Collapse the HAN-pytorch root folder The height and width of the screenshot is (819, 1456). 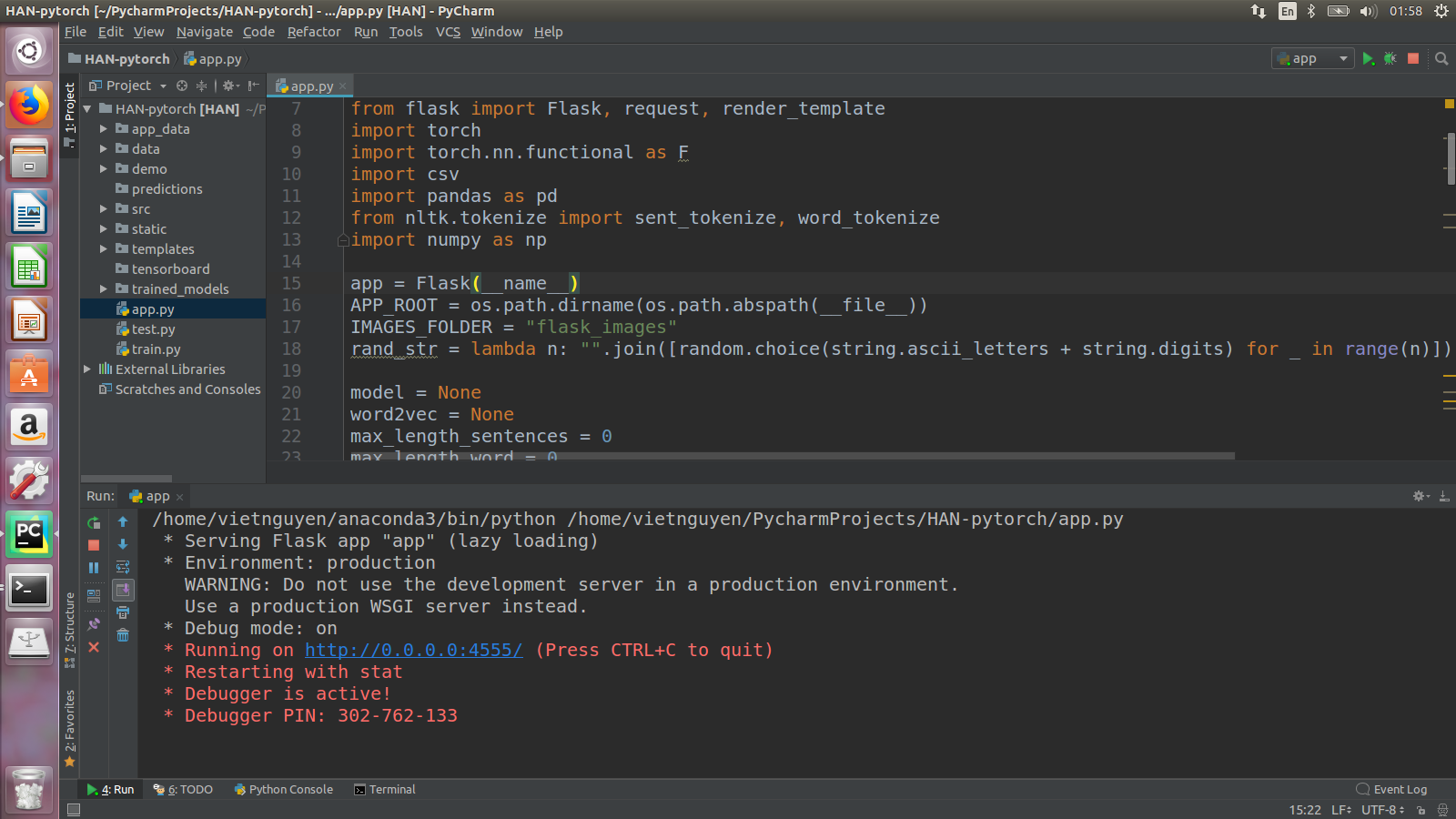[87, 109]
